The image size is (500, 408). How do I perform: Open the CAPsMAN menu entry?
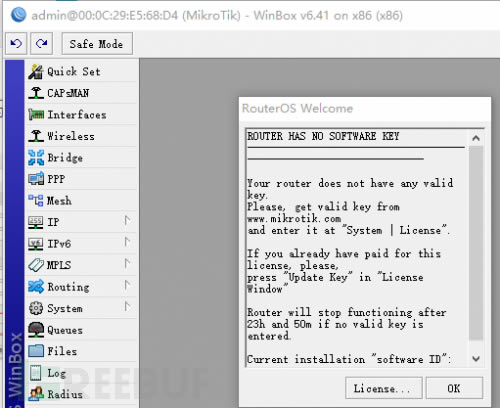coord(82,93)
